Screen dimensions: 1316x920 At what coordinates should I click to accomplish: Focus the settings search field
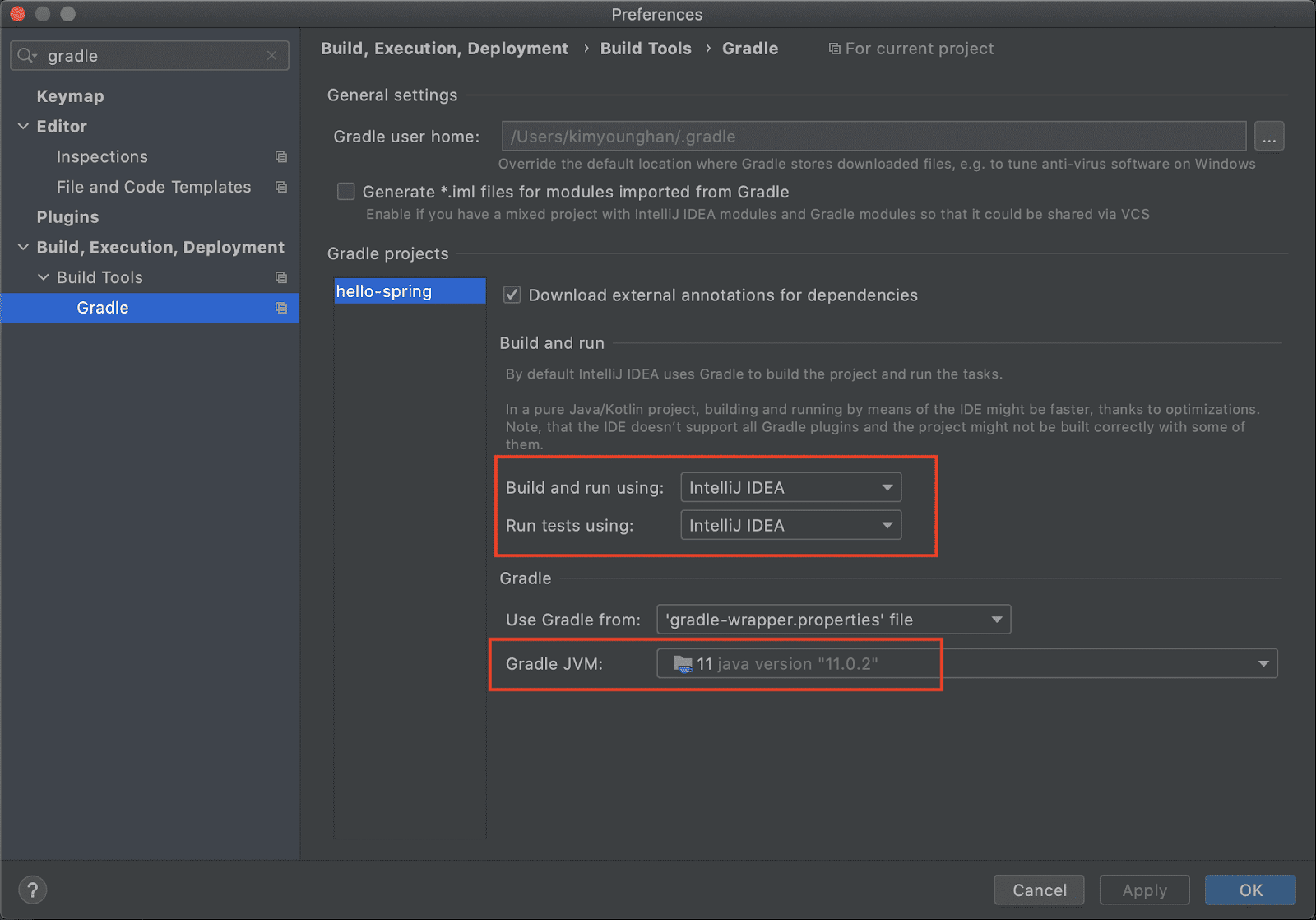coord(150,56)
